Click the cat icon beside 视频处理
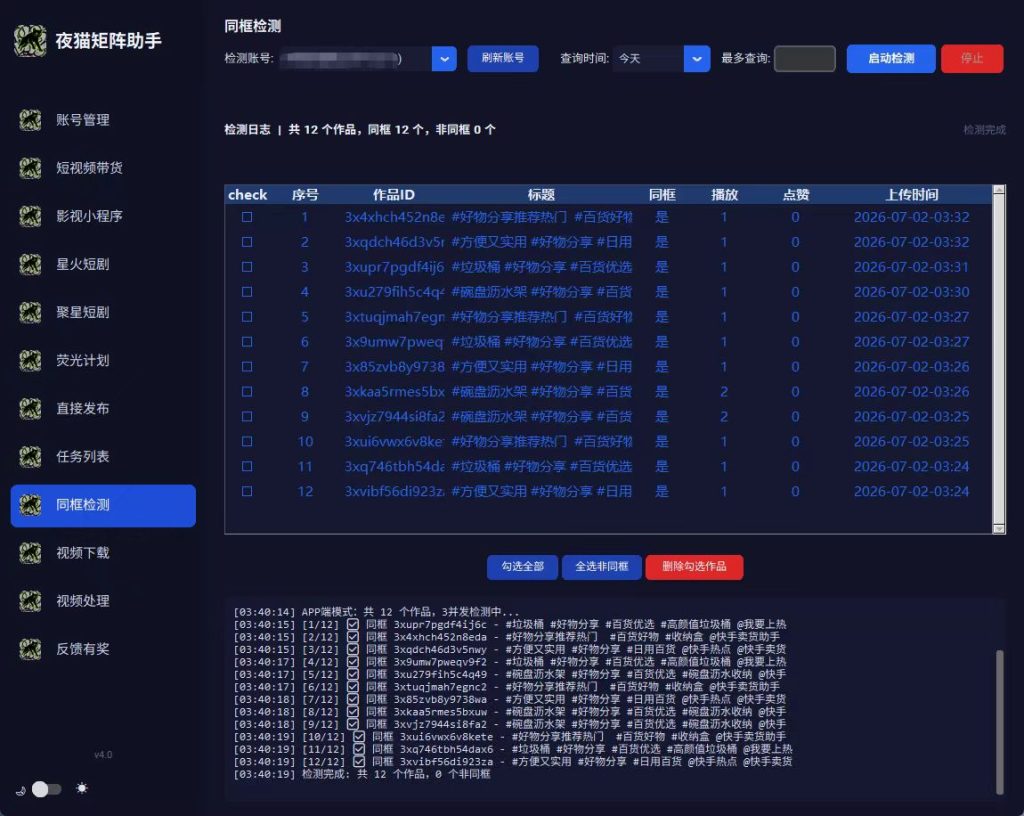Screen dimensions: 1024x816 30,601
